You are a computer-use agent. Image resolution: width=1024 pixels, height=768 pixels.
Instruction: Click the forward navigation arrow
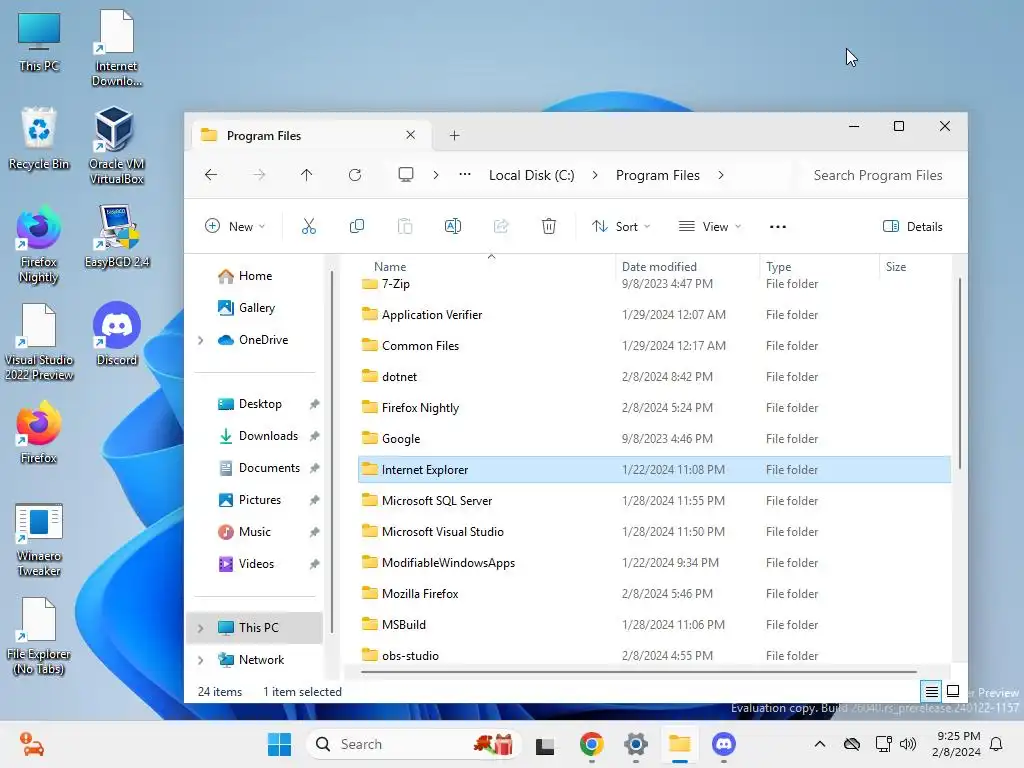click(259, 175)
